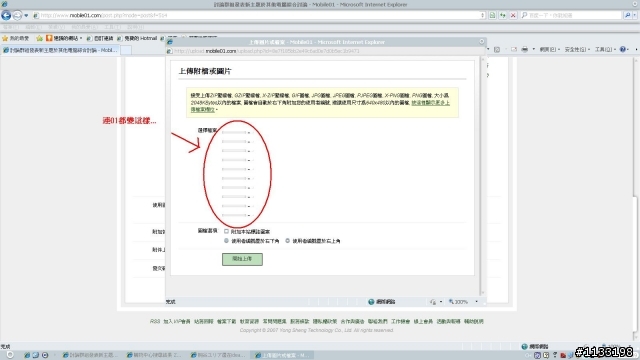The image size is (640, 360).
Task: Click the red Stop loading icon
Action: [513, 16]
